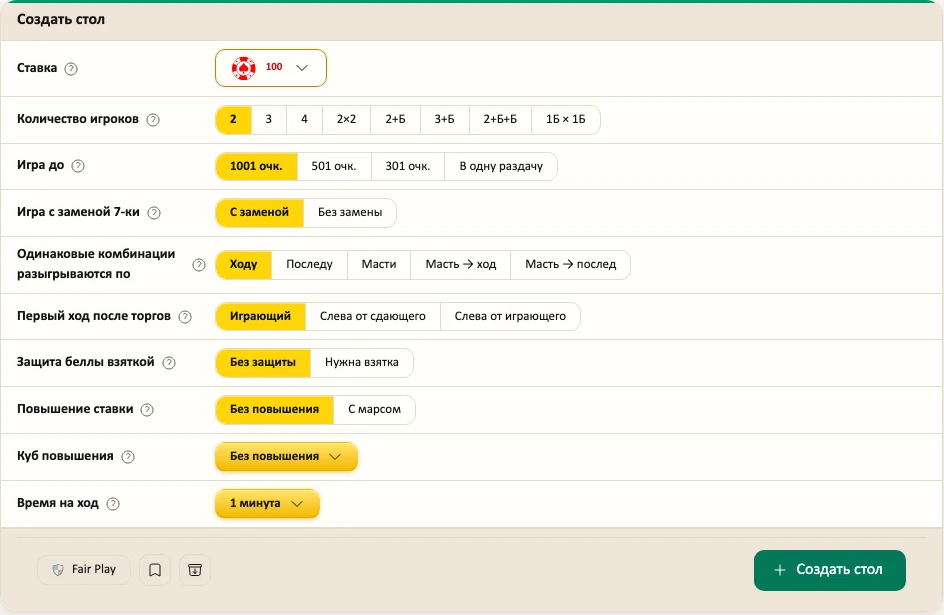Set game limit to 301 очк.

pos(408,166)
